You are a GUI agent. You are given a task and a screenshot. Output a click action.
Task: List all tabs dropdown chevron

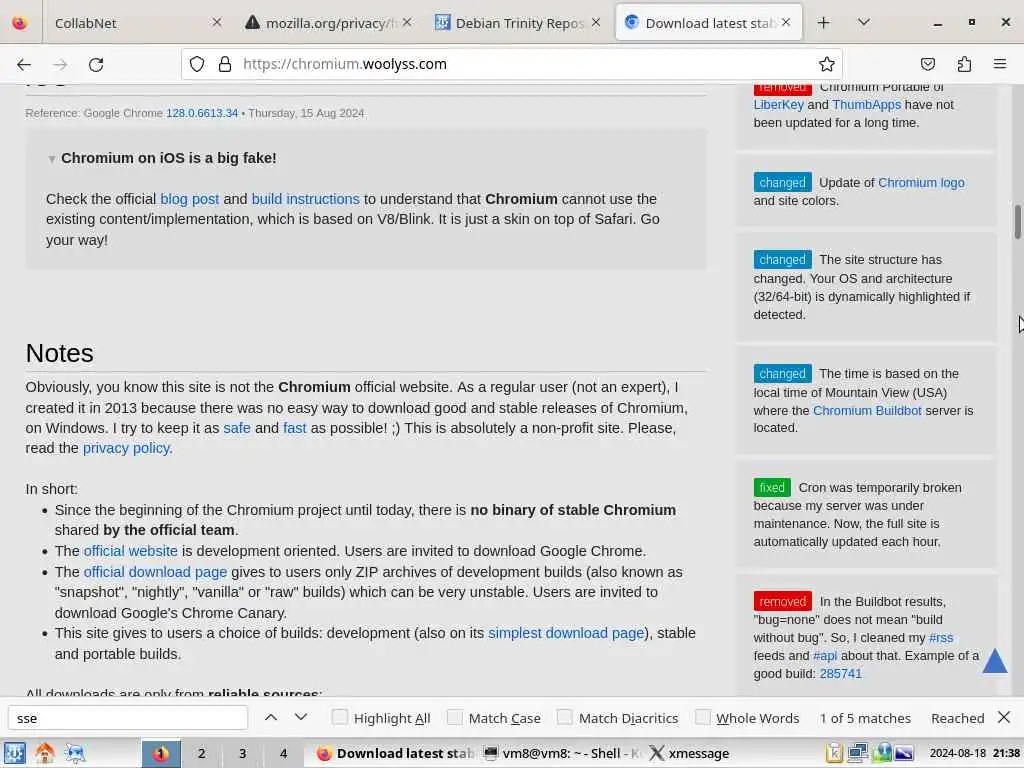point(863,23)
